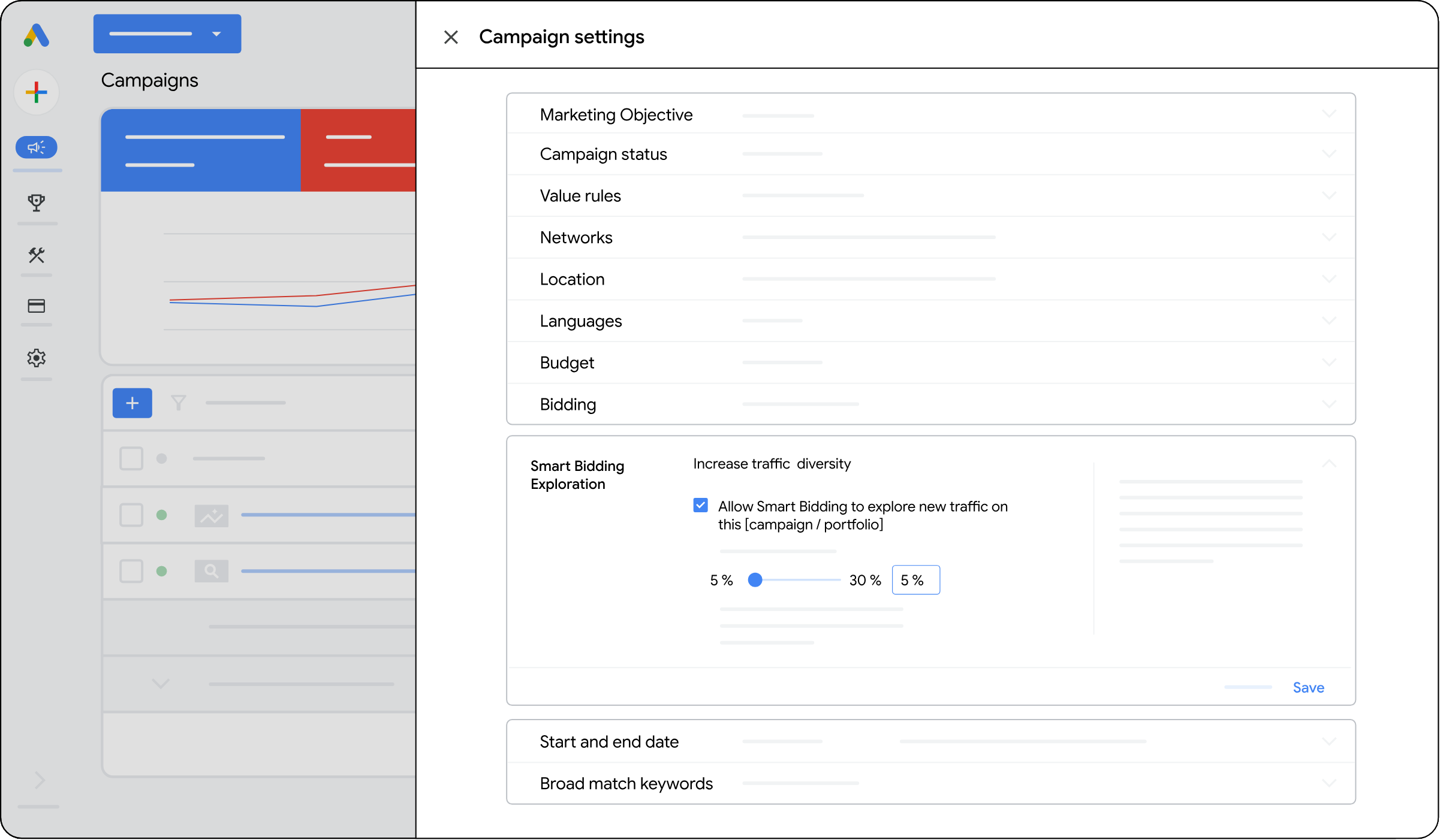Open the blue account selector dropdown

pos(167,34)
